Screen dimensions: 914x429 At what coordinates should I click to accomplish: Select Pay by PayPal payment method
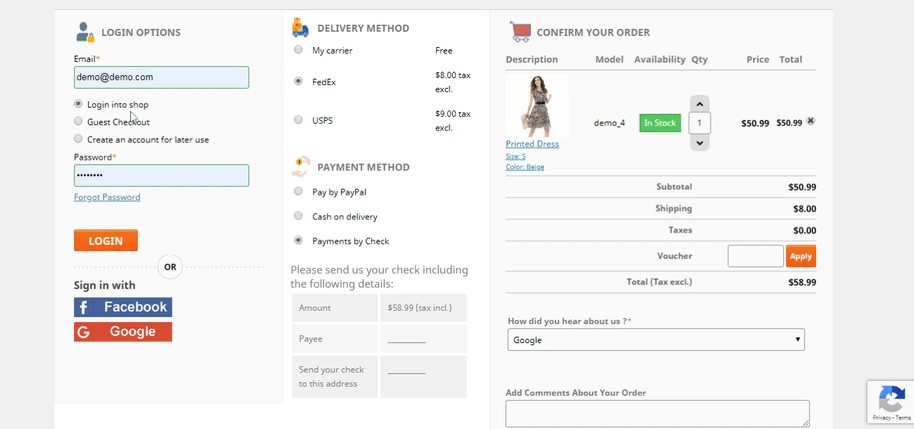pos(298,191)
